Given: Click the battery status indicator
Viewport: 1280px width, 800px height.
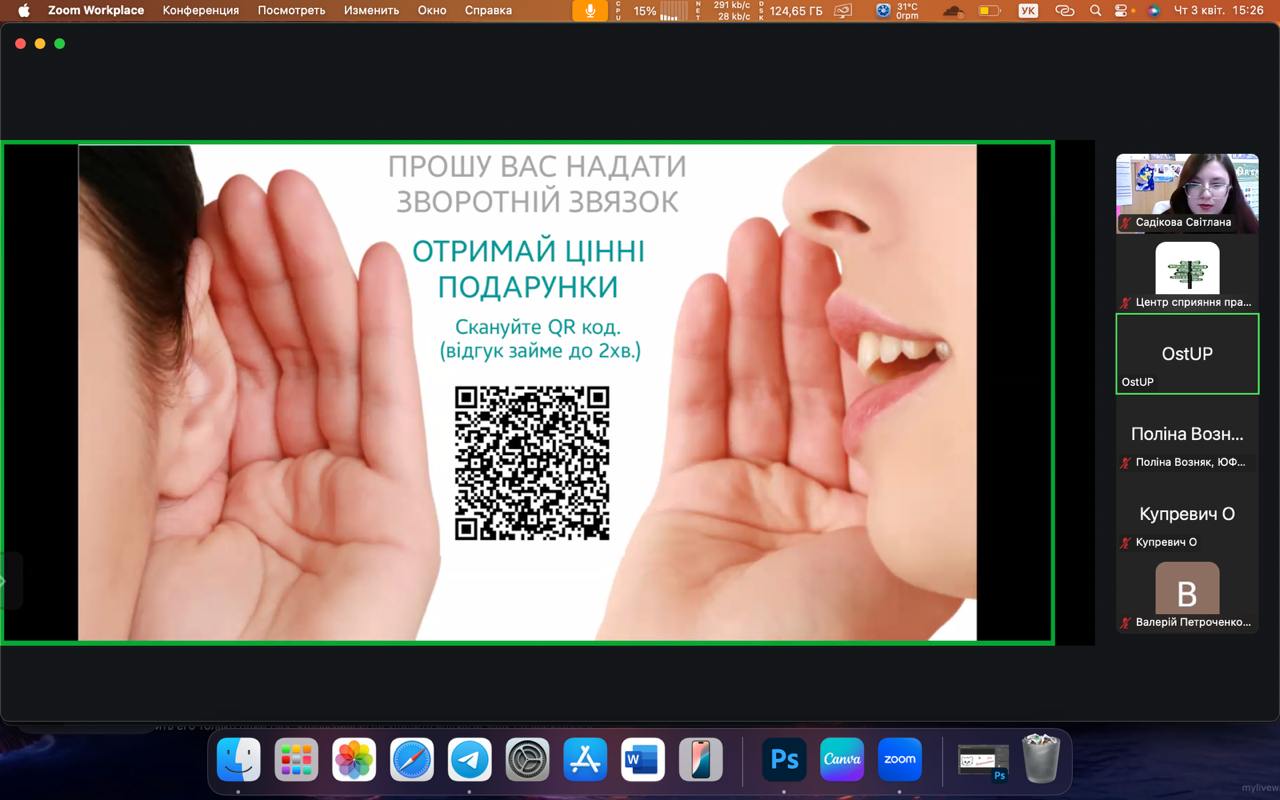Looking at the screenshot, I should (989, 11).
